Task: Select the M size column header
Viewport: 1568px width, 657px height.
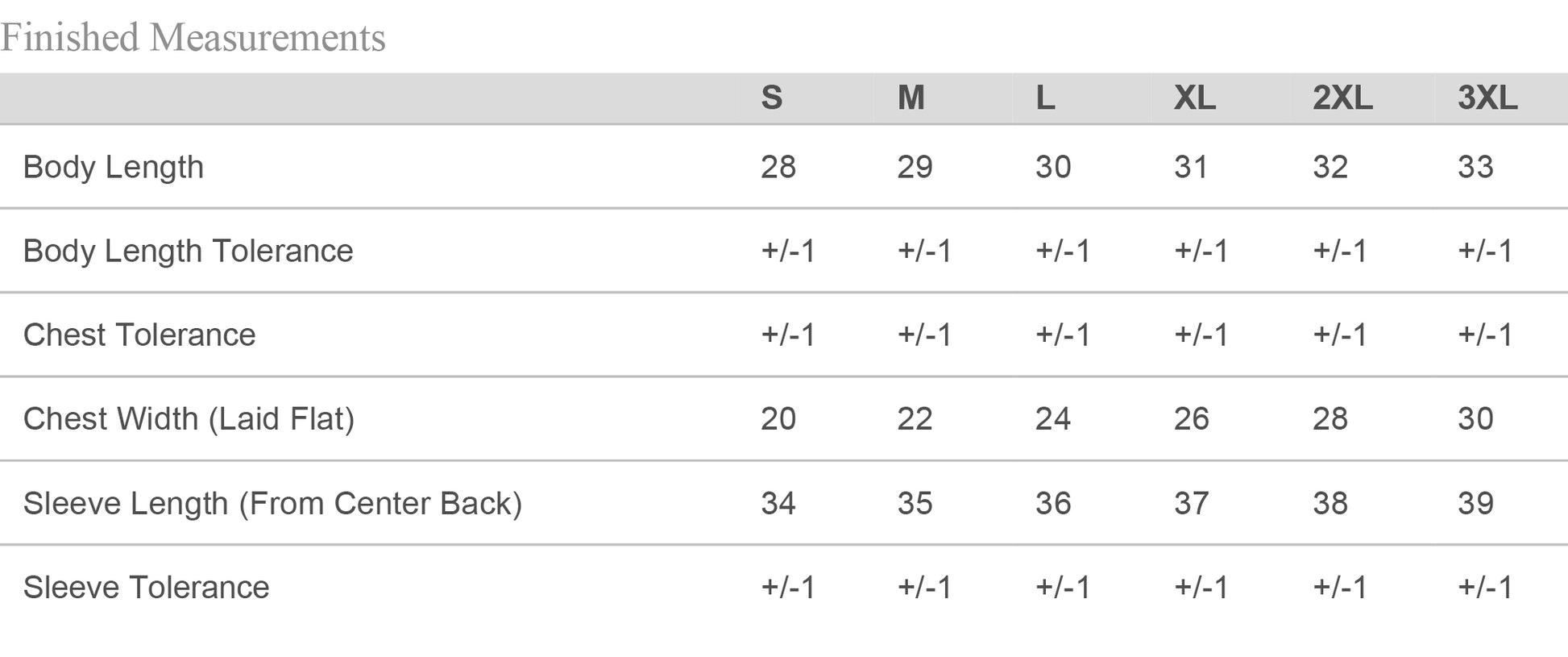Action: [x=911, y=98]
